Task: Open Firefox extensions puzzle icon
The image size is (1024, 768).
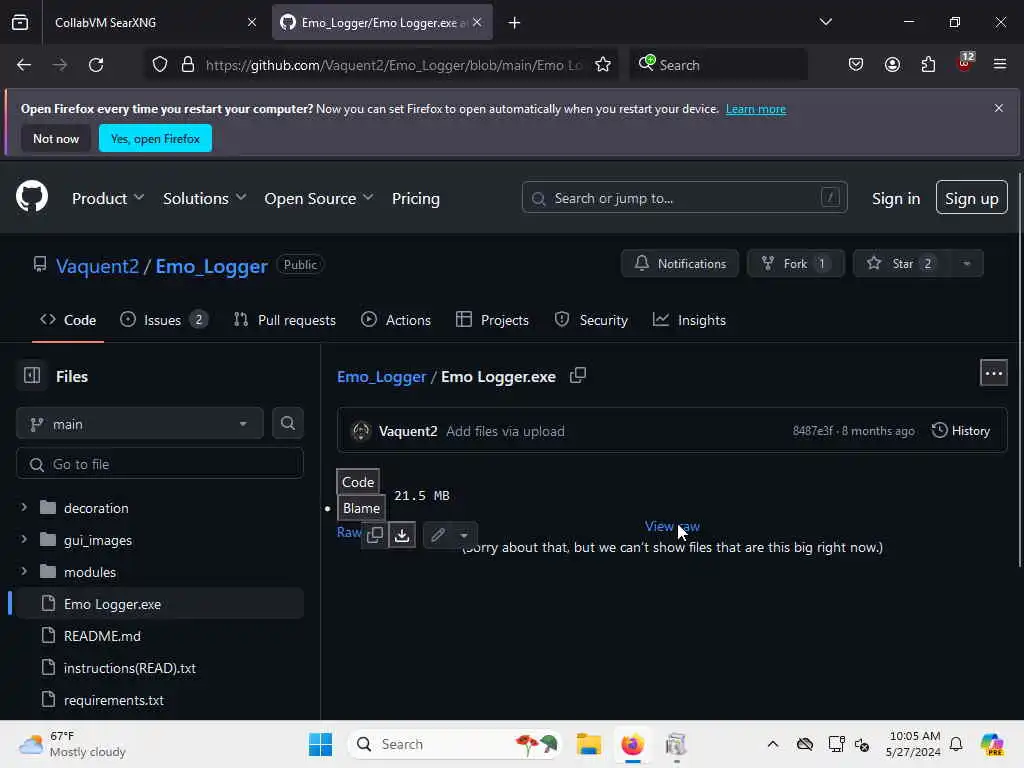Action: click(x=927, y=64)
